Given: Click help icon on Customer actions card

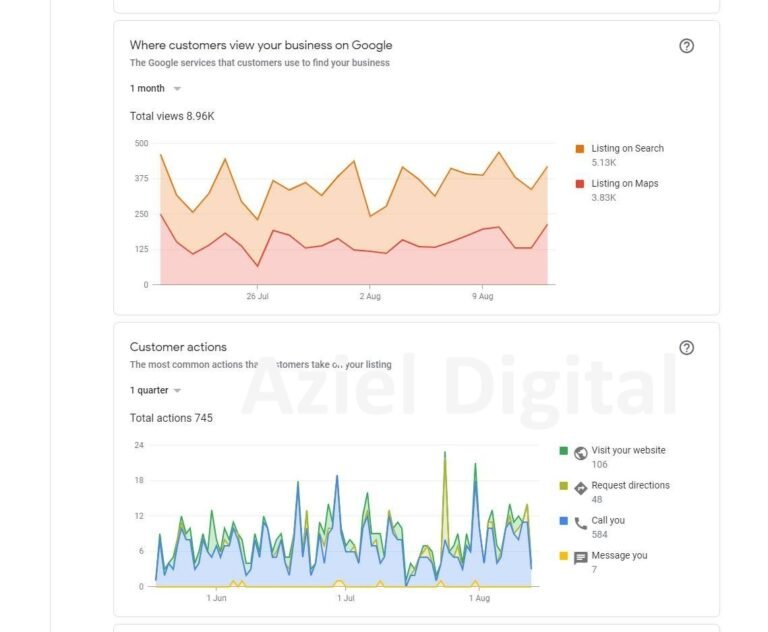Looking at the screenshot, I should pos(686,348).
